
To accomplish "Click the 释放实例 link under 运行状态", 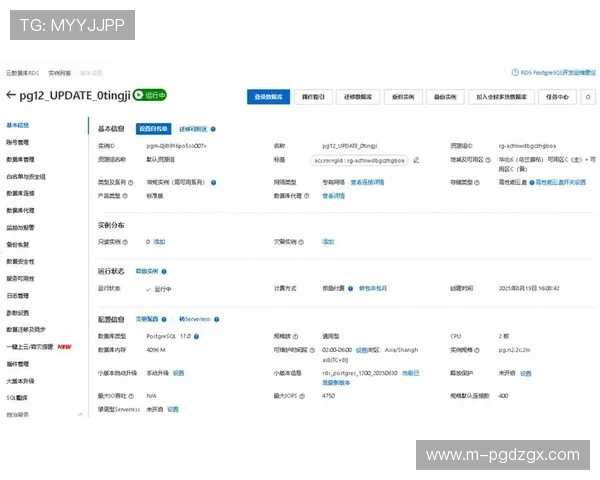I will (147, 271).
